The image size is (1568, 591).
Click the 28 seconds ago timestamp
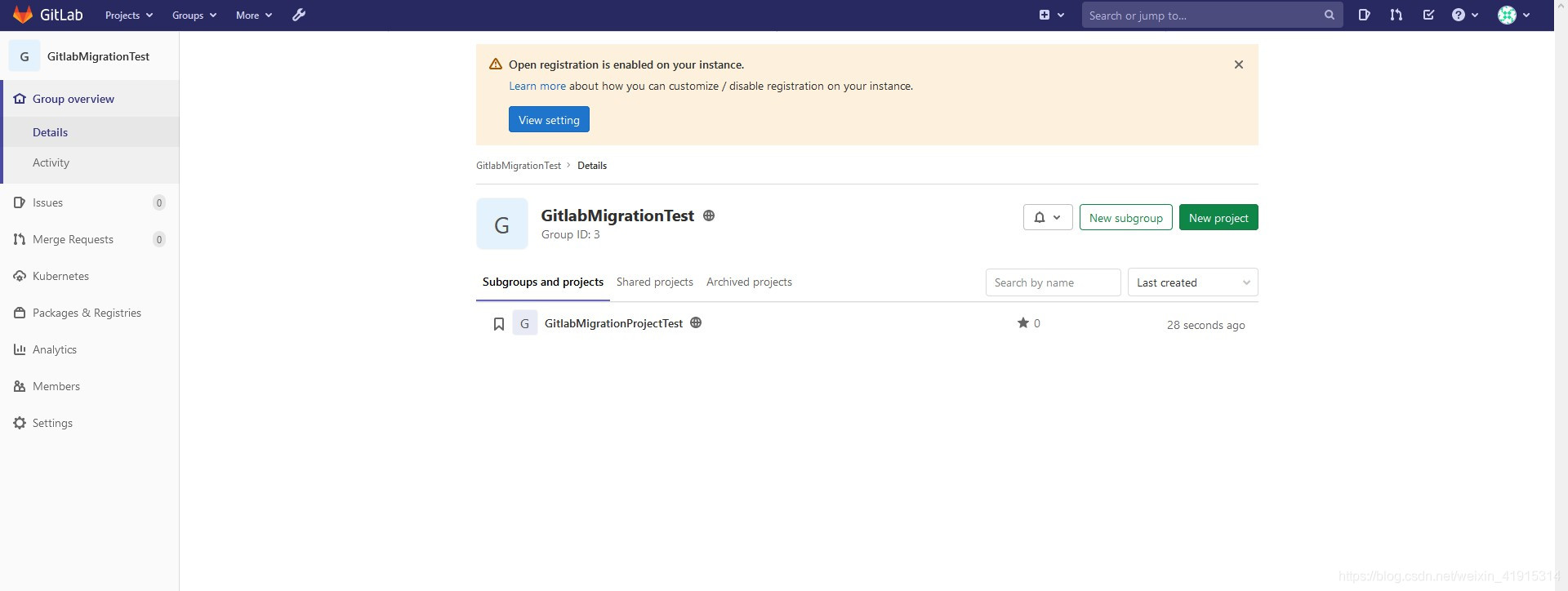(x=1205, y=325)
